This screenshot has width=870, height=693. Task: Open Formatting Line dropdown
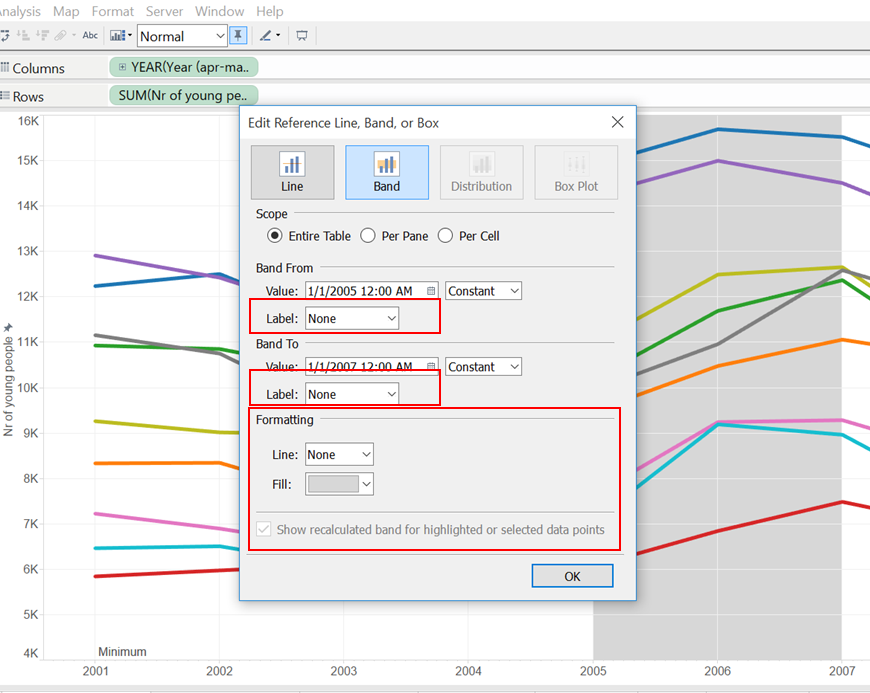tap(339, 454)
